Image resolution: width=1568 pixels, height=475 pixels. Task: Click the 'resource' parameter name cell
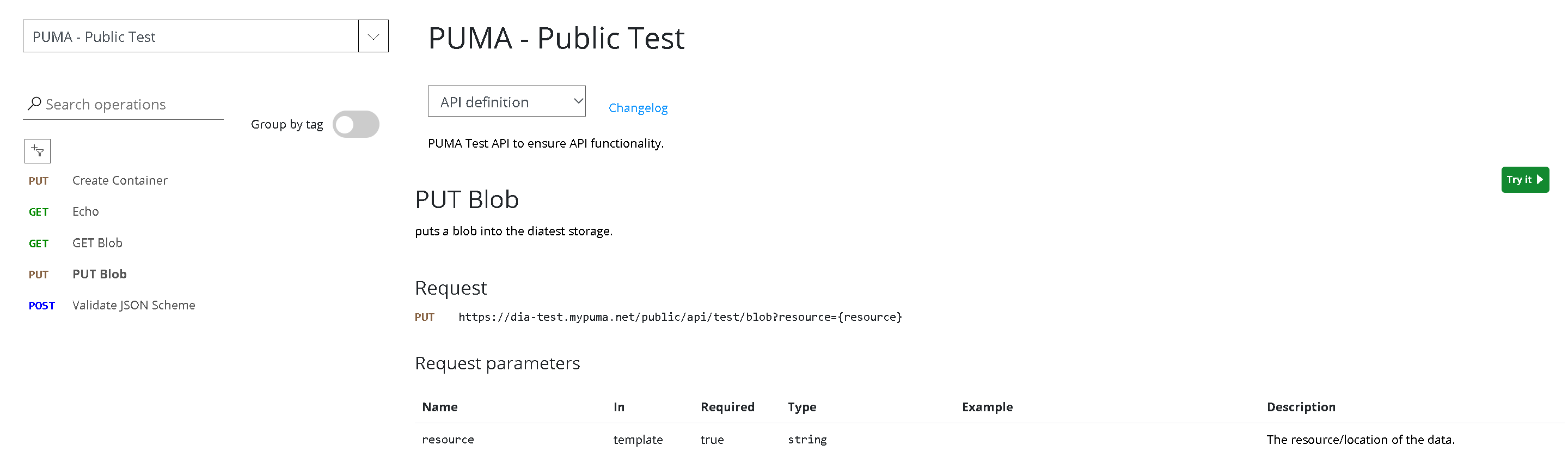pyautogui.click(x=448, y=439)
